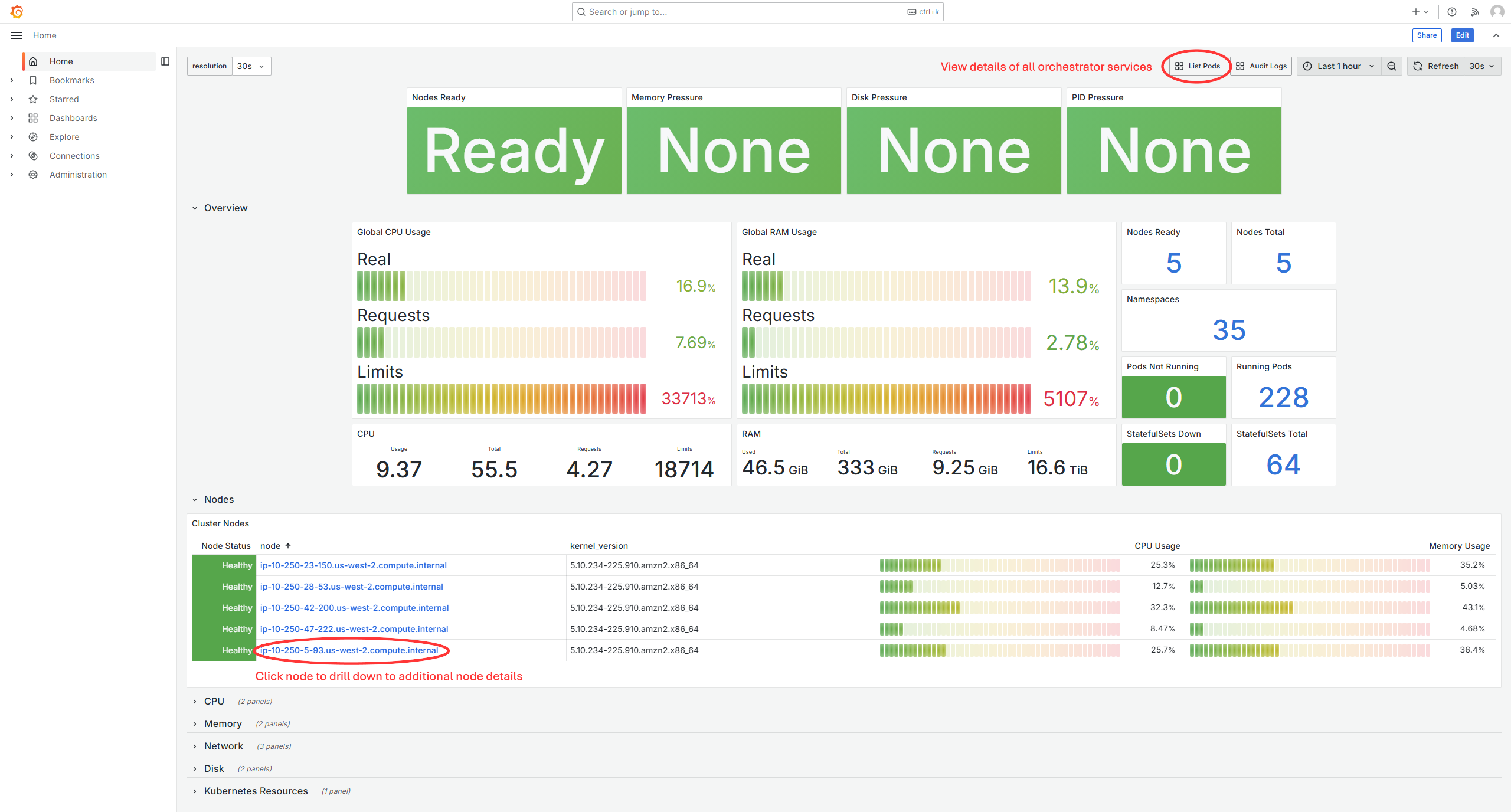Click the user profile avatar

coord(1497,12)
